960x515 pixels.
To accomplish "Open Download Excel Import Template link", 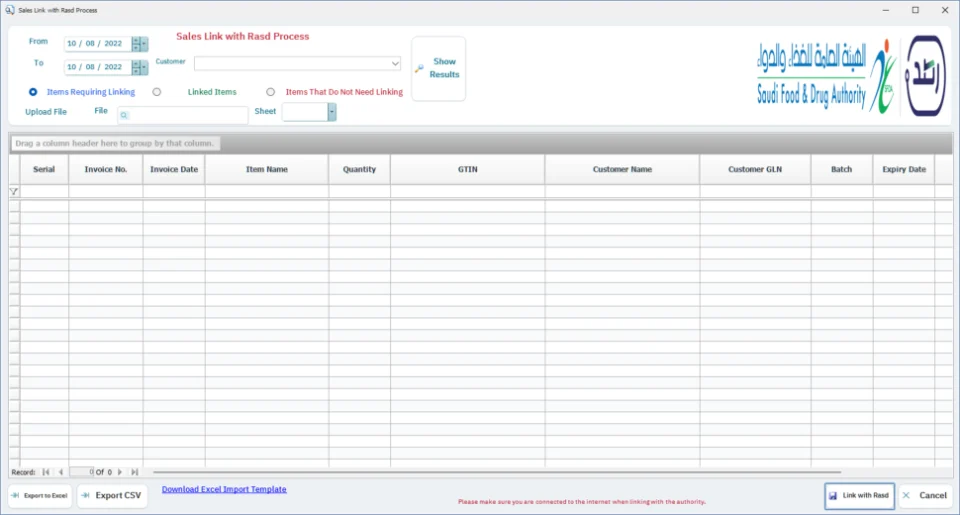I will point(224,489).
